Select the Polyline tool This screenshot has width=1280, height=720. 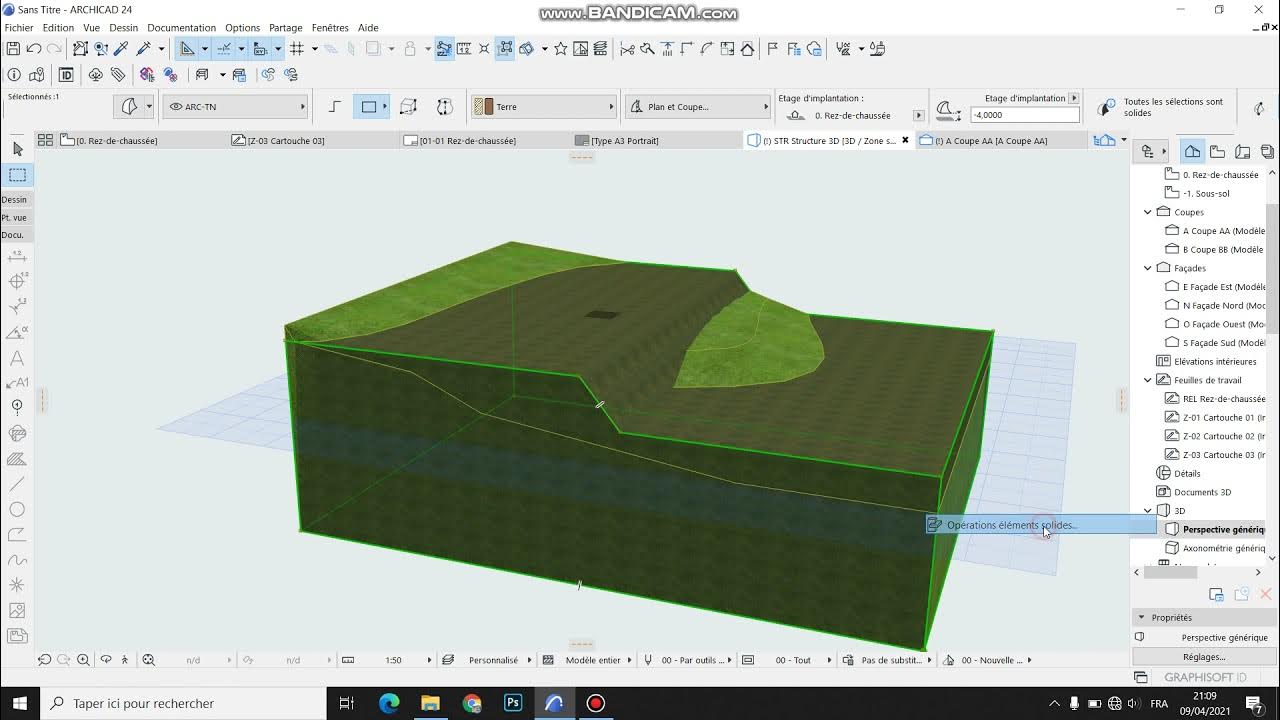tap(17, 535)
